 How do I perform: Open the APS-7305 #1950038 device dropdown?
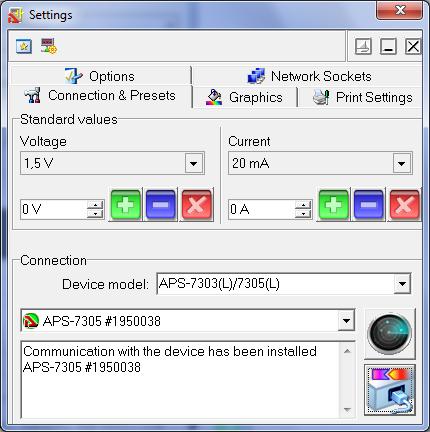click(346, 321)
